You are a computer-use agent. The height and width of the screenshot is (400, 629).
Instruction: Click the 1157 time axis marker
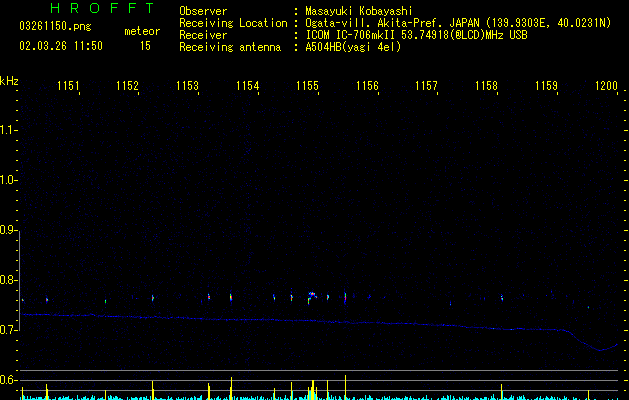click(x=426, y=86)
